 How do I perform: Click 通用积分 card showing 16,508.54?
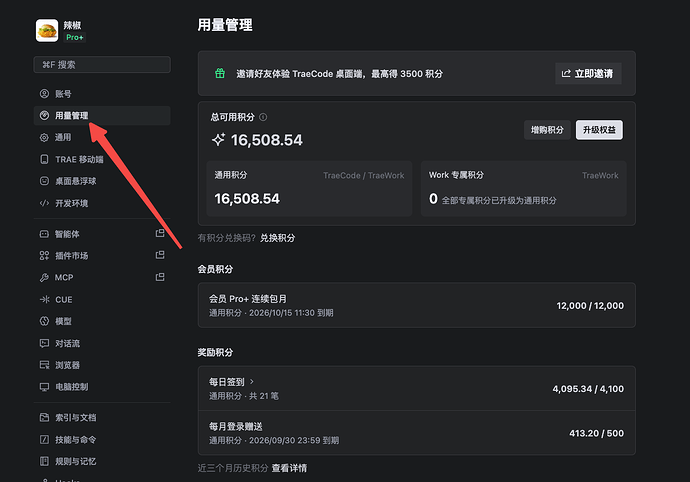tap(309, 188)
